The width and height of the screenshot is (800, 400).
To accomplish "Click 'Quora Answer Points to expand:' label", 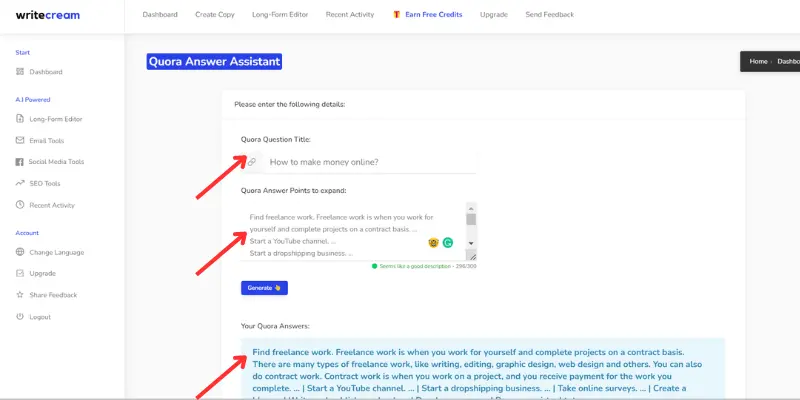I will point(293,190).
